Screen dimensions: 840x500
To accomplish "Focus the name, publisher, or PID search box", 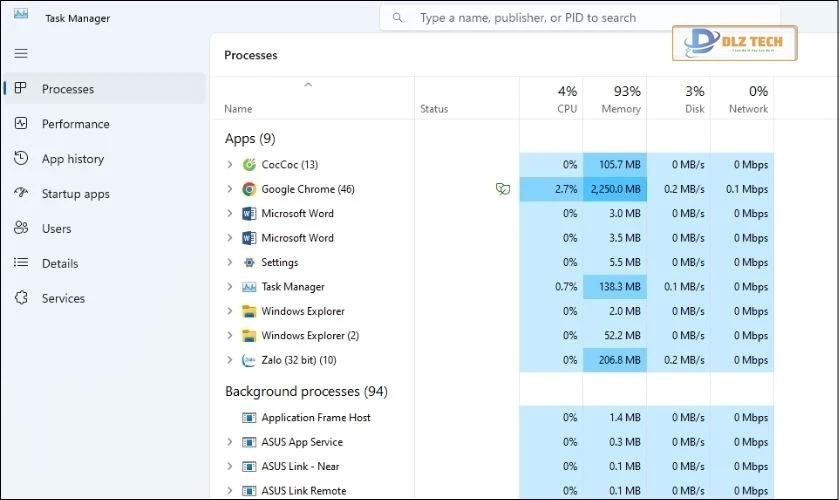I will pos(580,18).
